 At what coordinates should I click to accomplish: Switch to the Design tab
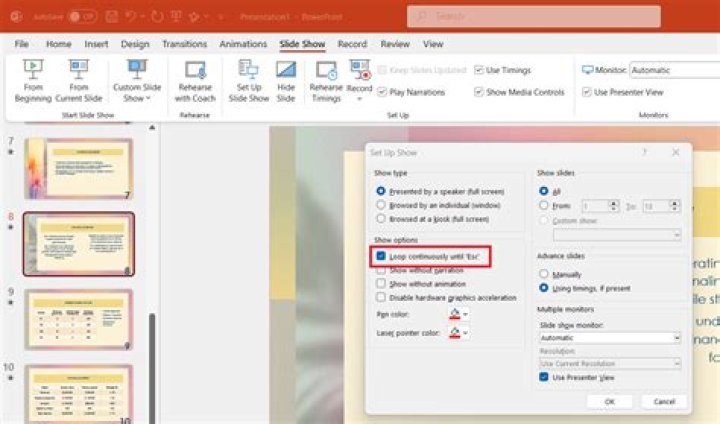pyautogui.click(x=135, y=44)
